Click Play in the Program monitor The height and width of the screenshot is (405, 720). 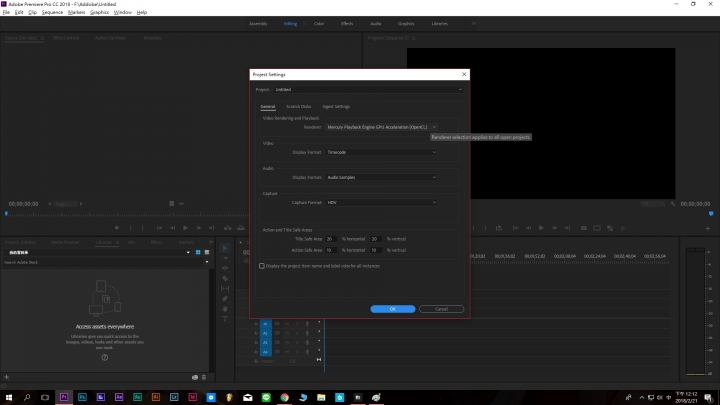coord(541,228)
